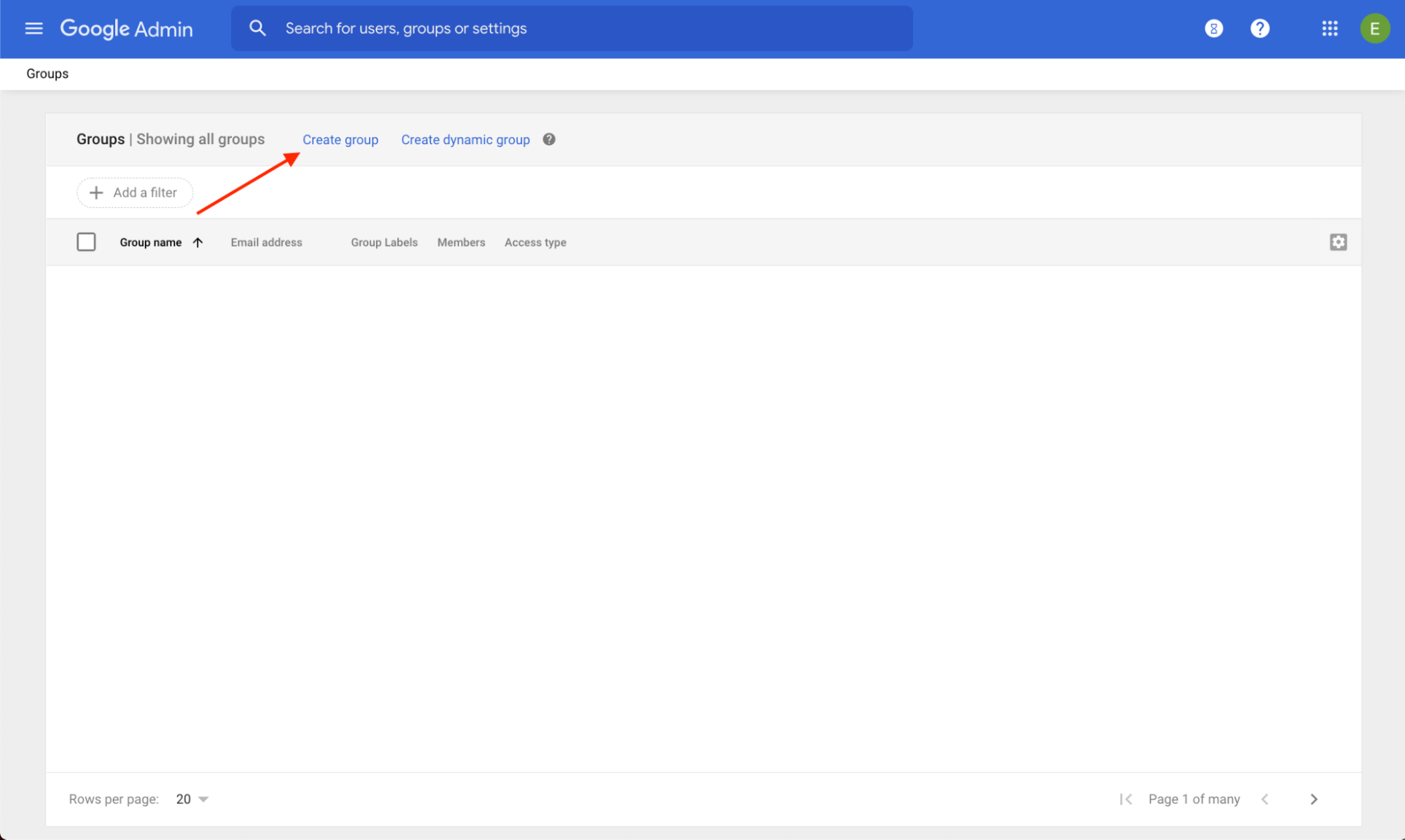Click the user account avatar icon

tap(1375, 28)
